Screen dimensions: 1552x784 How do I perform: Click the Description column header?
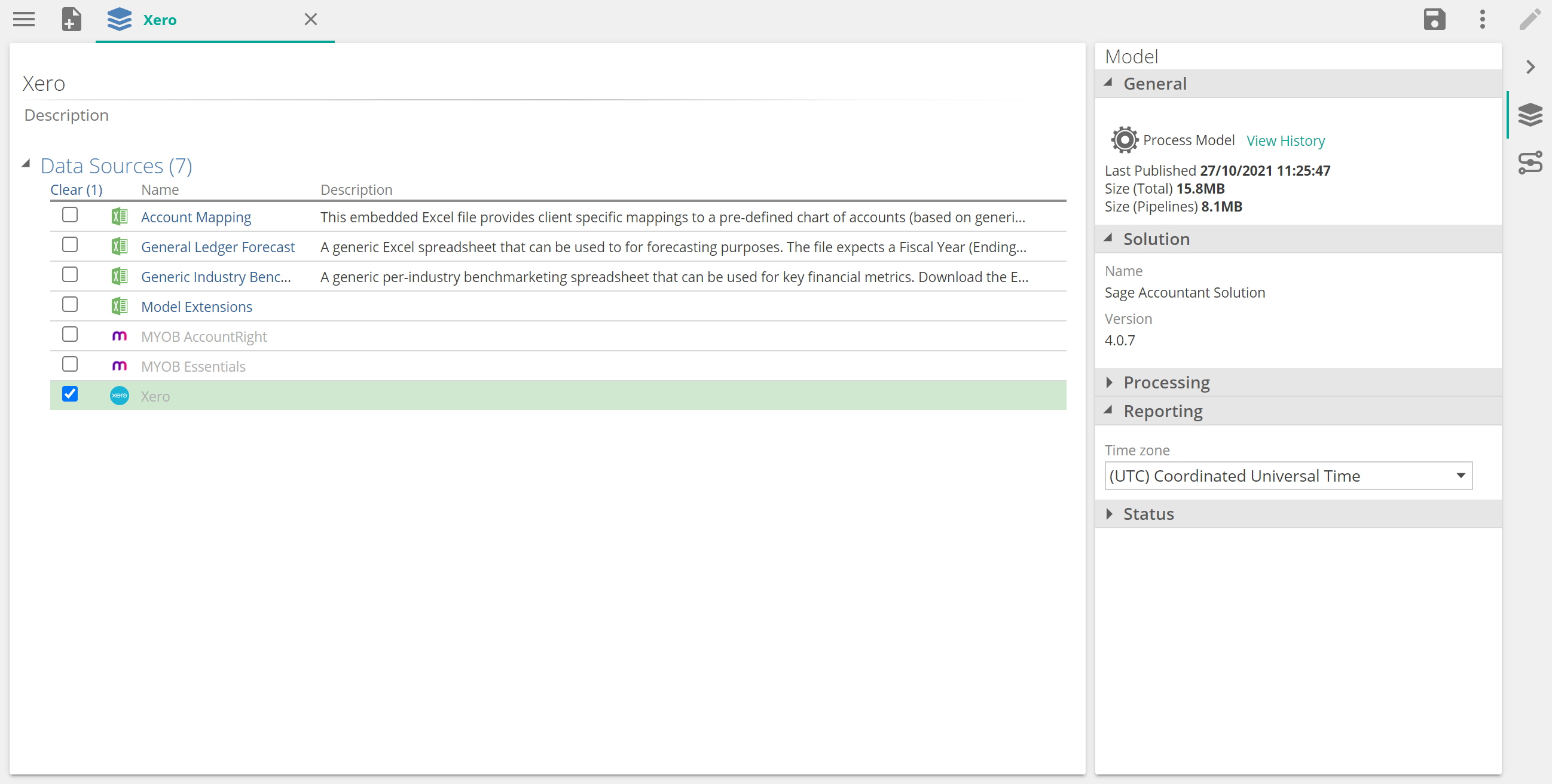(356, 189)
